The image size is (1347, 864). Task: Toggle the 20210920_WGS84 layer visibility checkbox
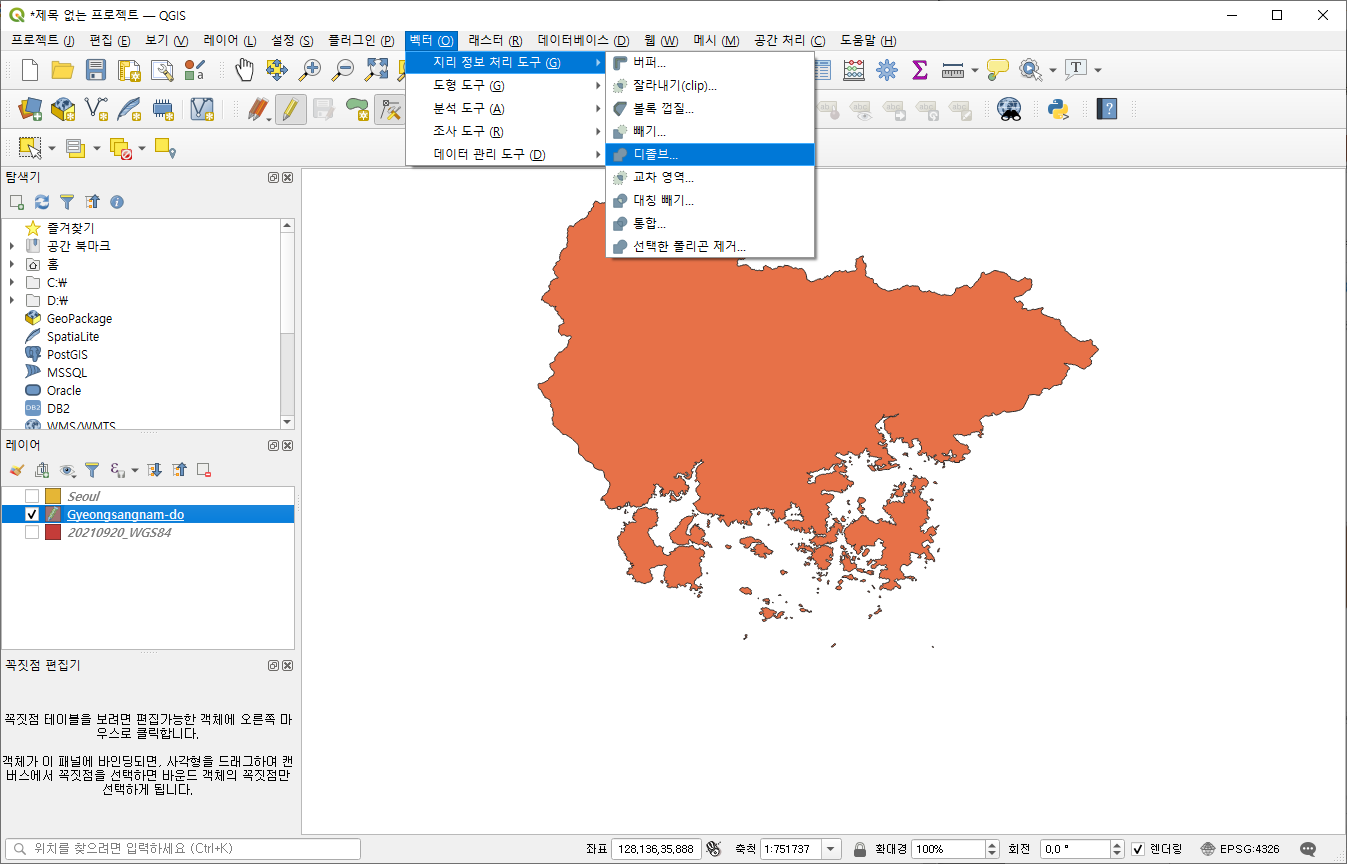click(32, 532)
